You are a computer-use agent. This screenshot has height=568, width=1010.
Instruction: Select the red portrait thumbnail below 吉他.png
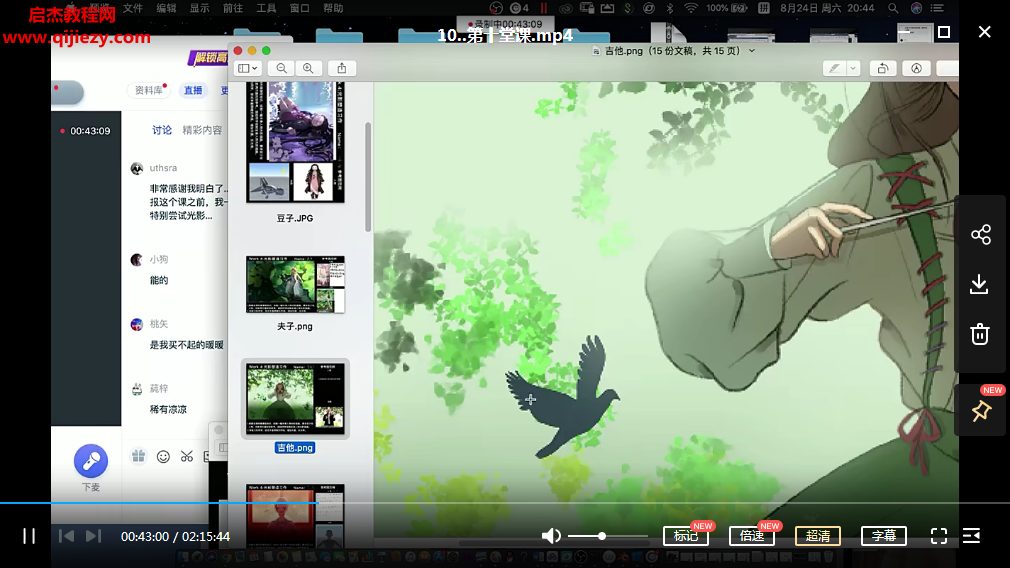pos(295,516)
